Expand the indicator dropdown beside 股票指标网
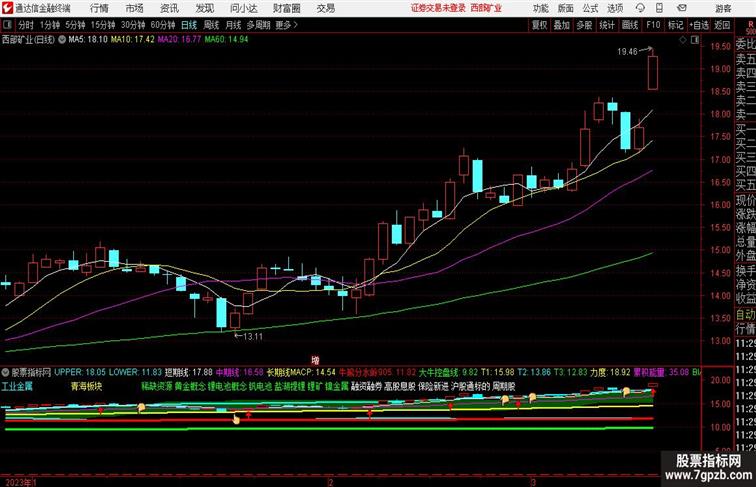Screen dimensions: 756x487 tap(5, 372)
